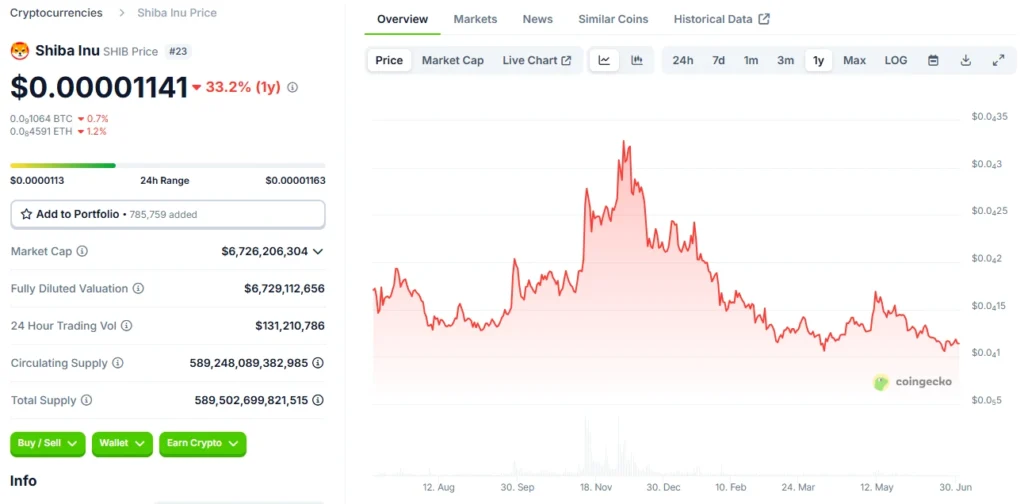1024x504 pixels.
Task: Click the 24h Range progress bar
Action: (x=167, y=165)
